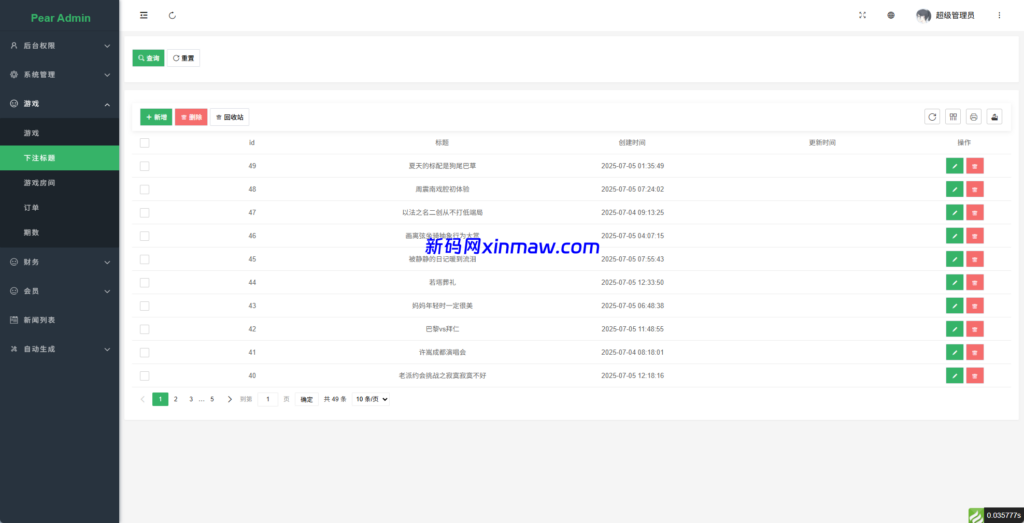The height and width of the screenshot is (523, 1024).
Task: Delete row 48 with the red trash icon
Action: click(x=975, y=189)
